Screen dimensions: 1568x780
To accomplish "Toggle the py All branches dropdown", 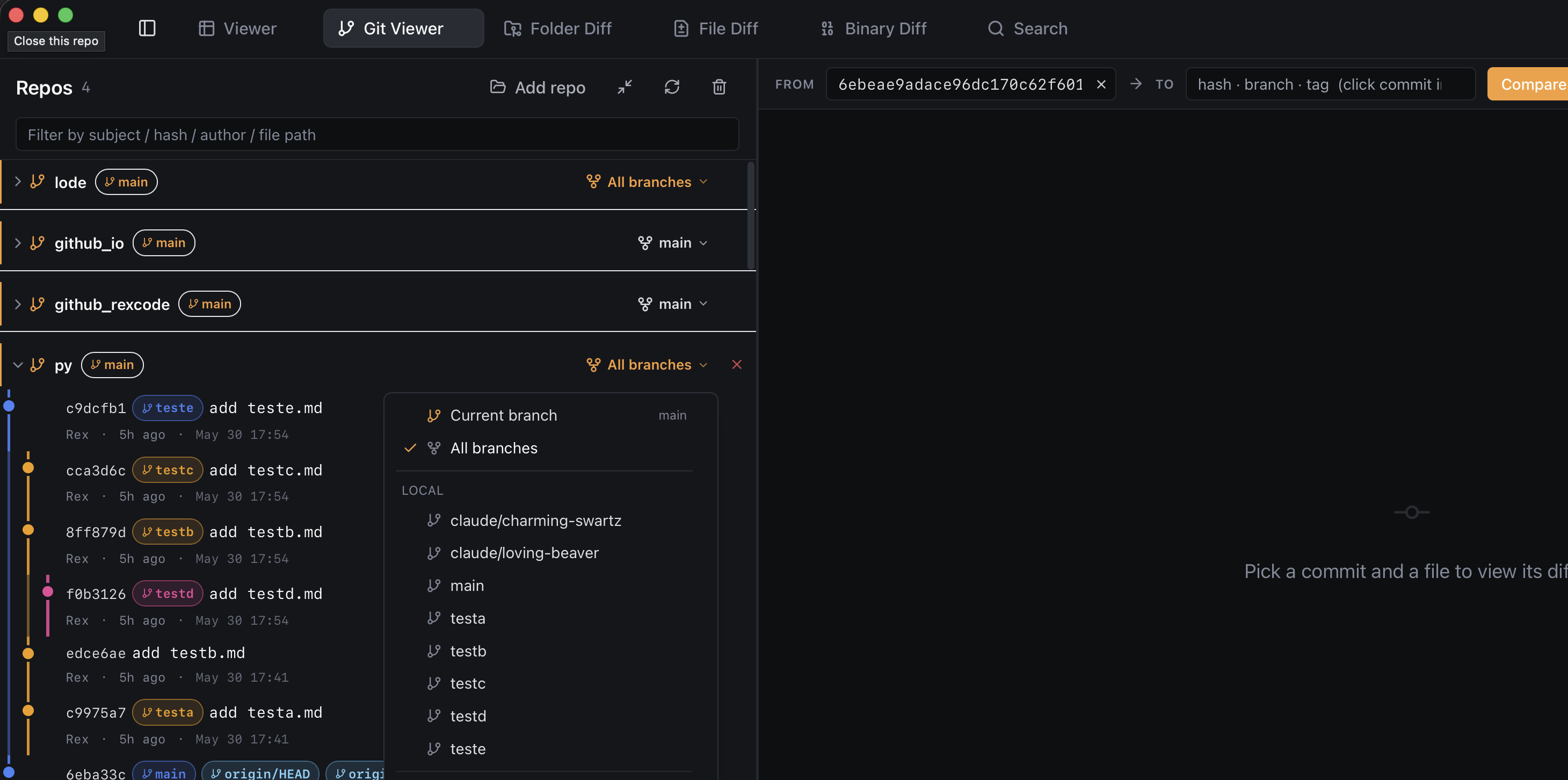I will click(x=647, y=365).
